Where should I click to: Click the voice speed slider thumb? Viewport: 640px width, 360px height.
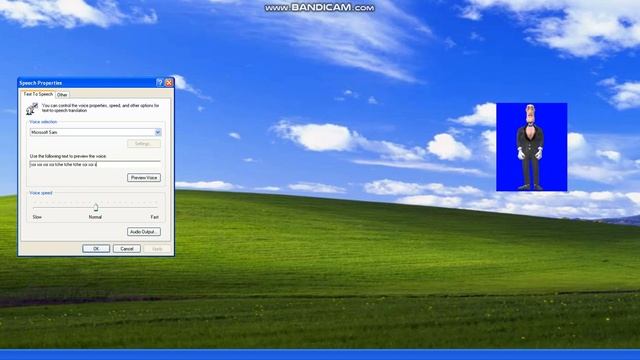click(96, 207)
